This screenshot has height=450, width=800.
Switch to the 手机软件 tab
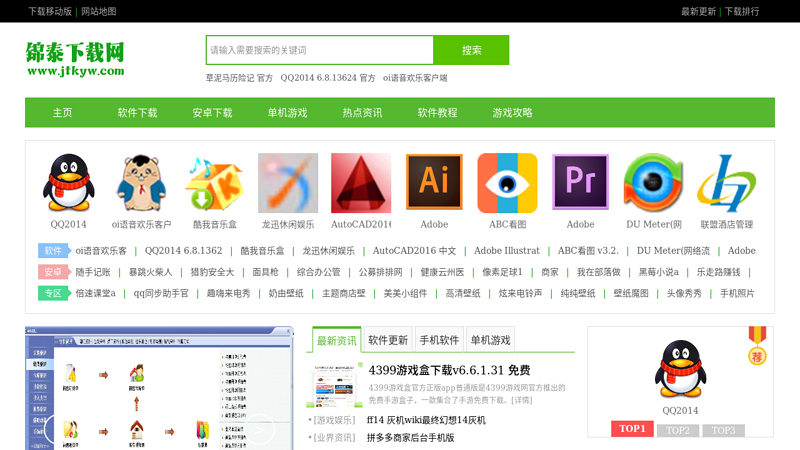pyautogui.click(x=439, y=340)
